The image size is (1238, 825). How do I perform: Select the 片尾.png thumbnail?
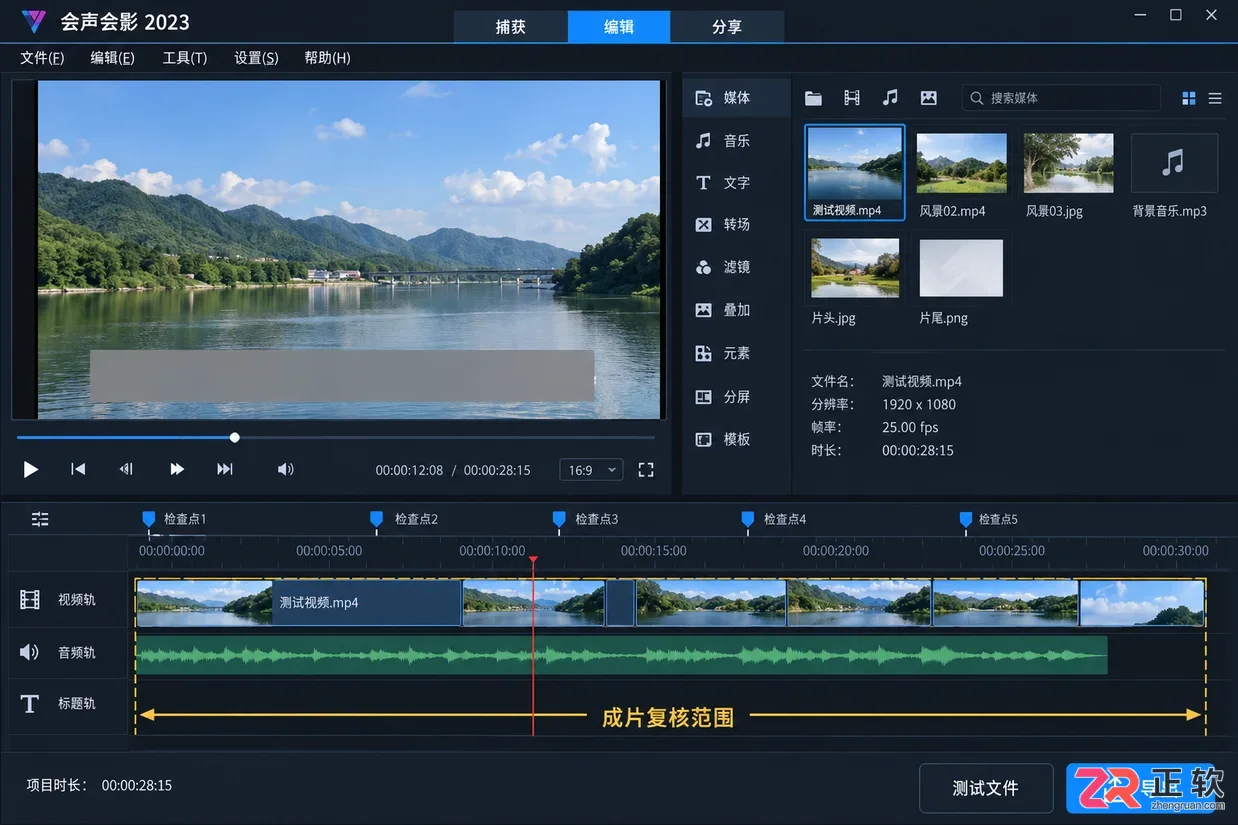click(x=961, y=268)
